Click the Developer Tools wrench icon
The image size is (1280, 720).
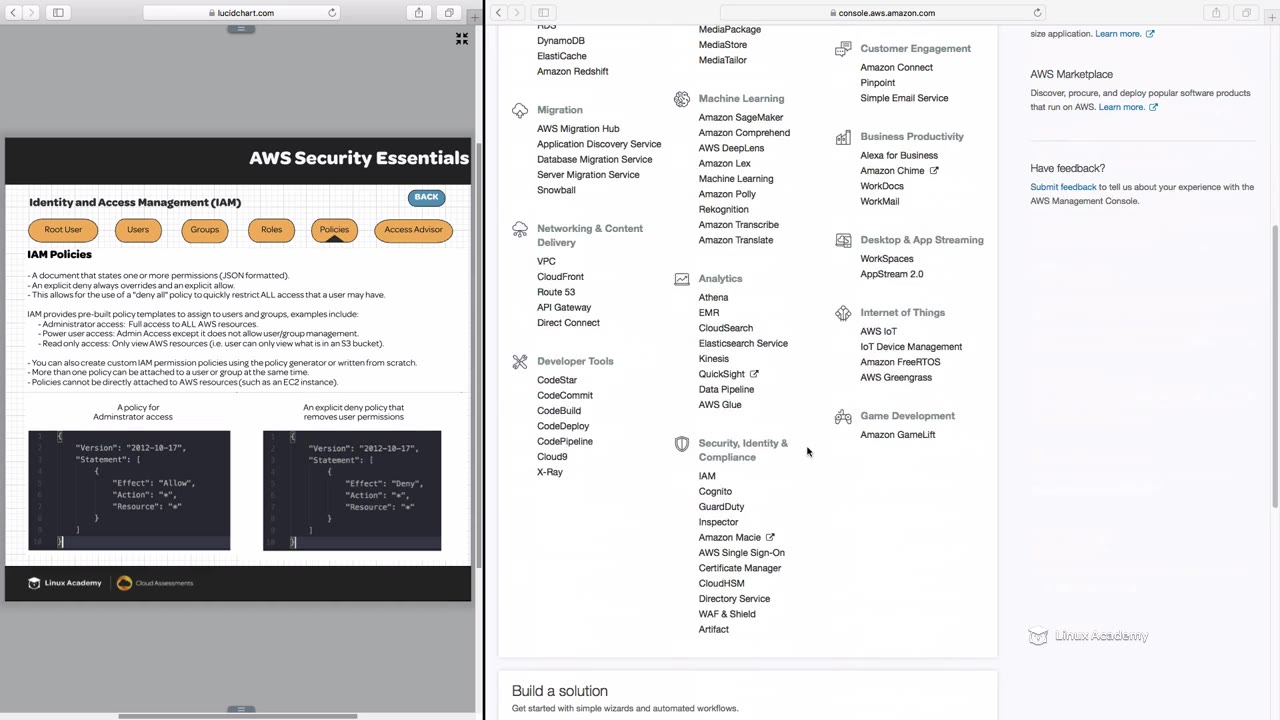[x=520, y=362]
